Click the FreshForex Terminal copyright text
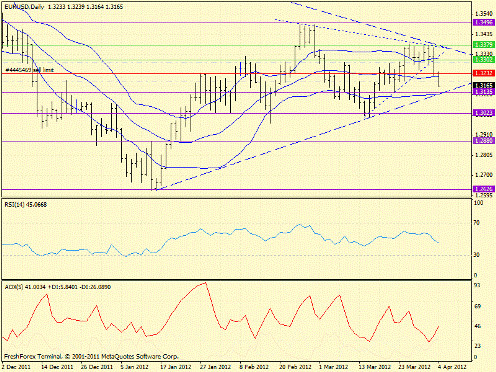Viewport: 496px width, 372px height. pyautogui.click(x=91, y=357)
